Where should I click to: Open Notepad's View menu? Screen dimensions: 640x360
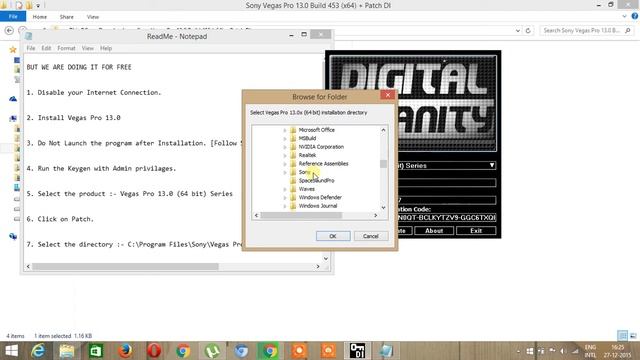coord(88,48)
